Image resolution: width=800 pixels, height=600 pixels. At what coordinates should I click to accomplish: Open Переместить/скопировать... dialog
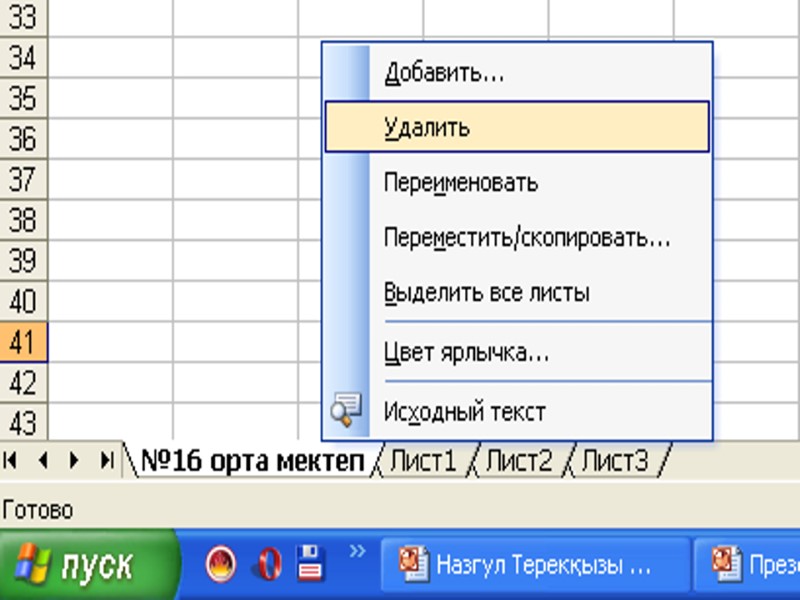coord(517,237)
